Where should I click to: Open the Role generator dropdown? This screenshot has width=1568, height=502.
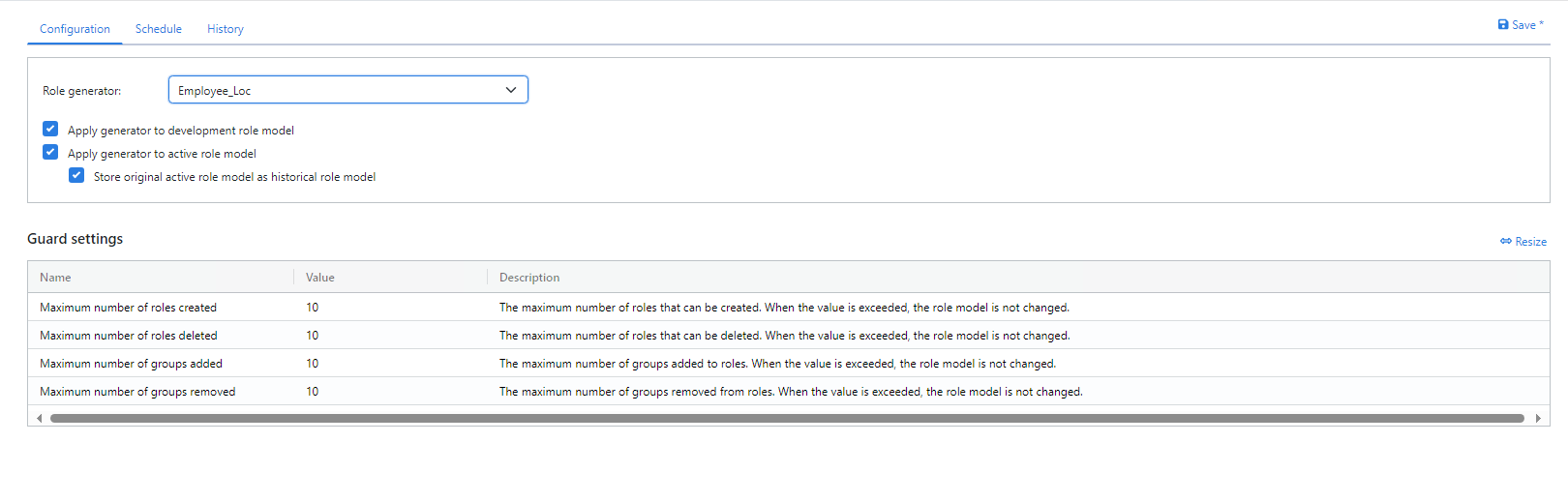(x=347, y=90)
